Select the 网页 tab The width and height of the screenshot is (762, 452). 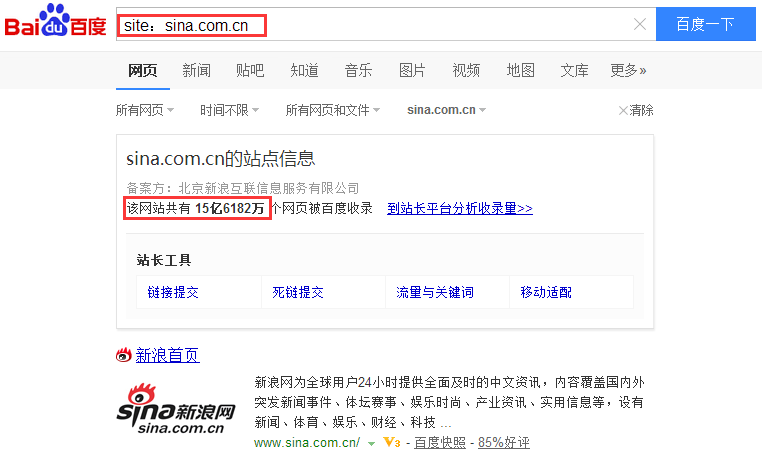point(142,70)
